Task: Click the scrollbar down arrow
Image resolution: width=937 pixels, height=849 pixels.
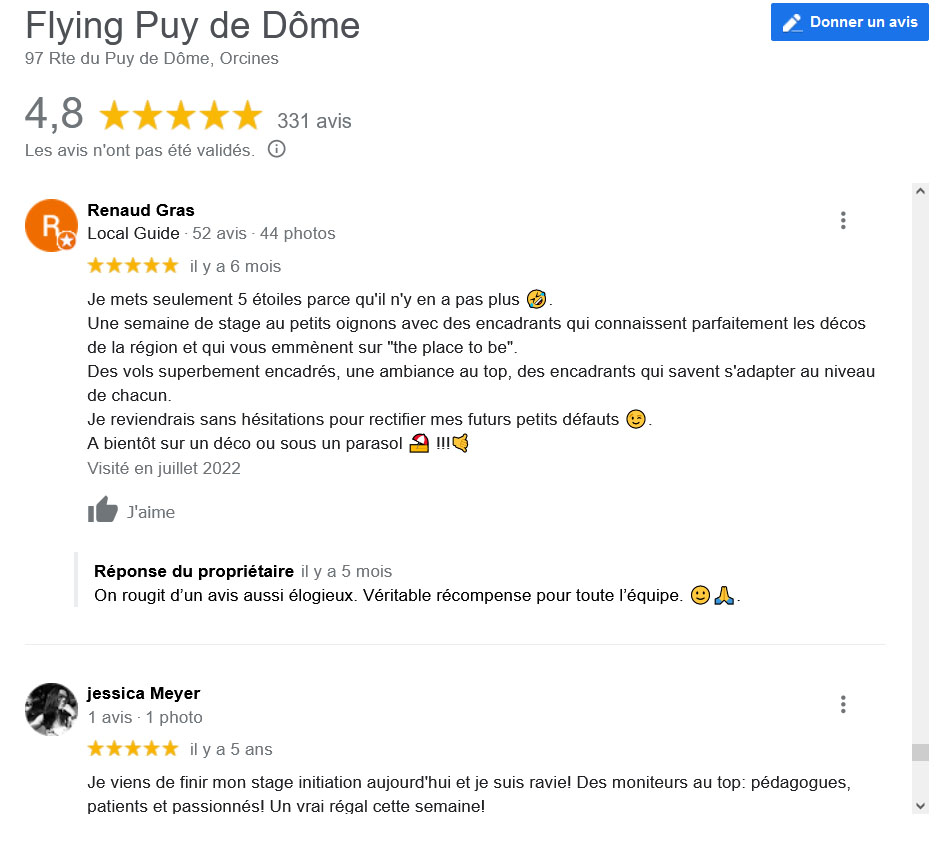Action: pos(920,806)
